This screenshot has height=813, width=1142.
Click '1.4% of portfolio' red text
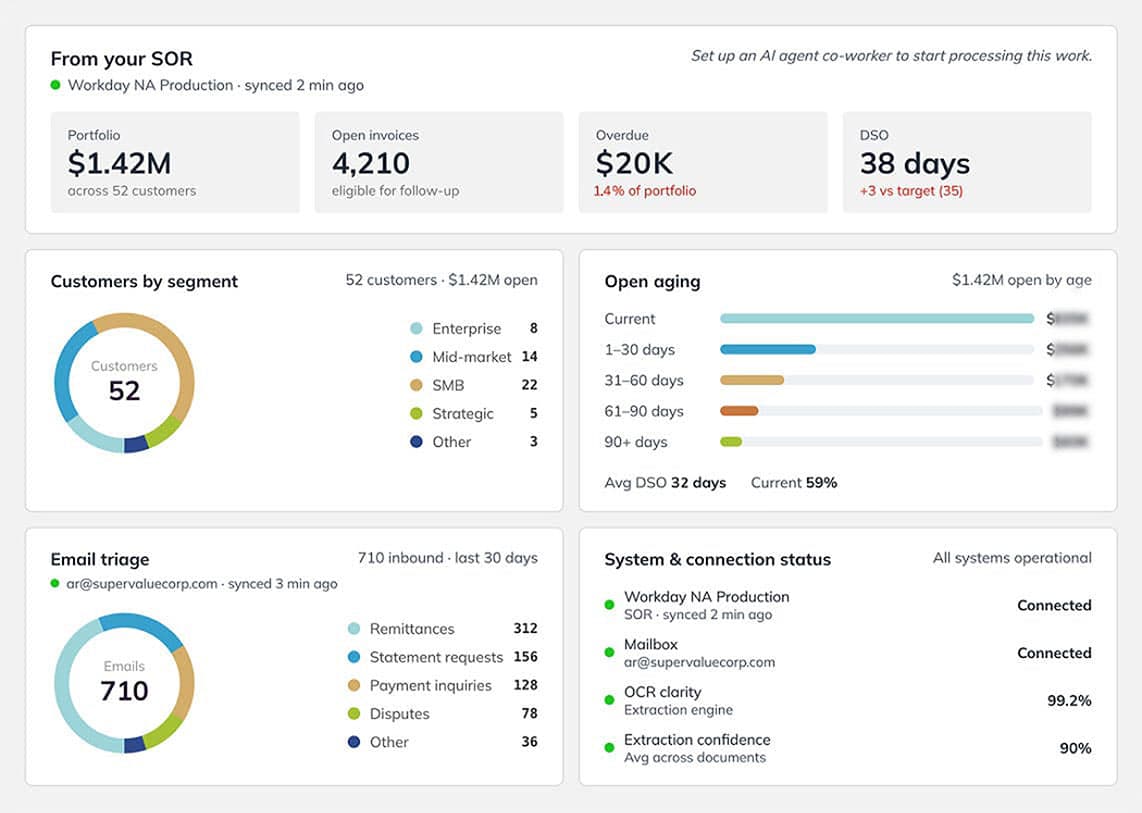click(645, 191)
